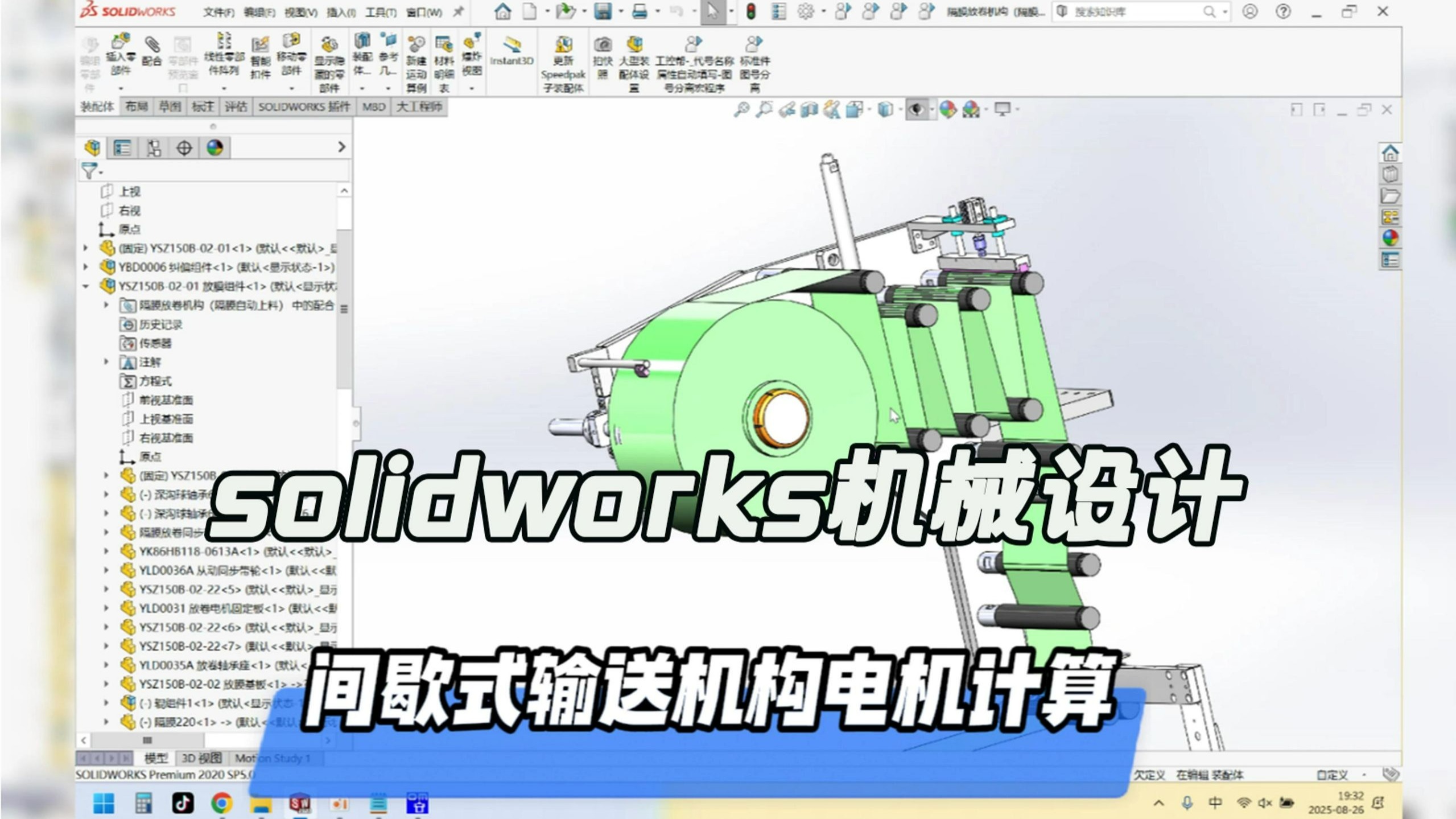Switch to the 草图 ribbon tab

coord(170,106)
